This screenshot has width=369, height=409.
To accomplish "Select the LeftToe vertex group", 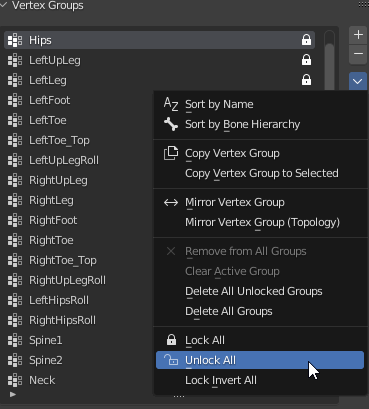I will pos(79,120).
